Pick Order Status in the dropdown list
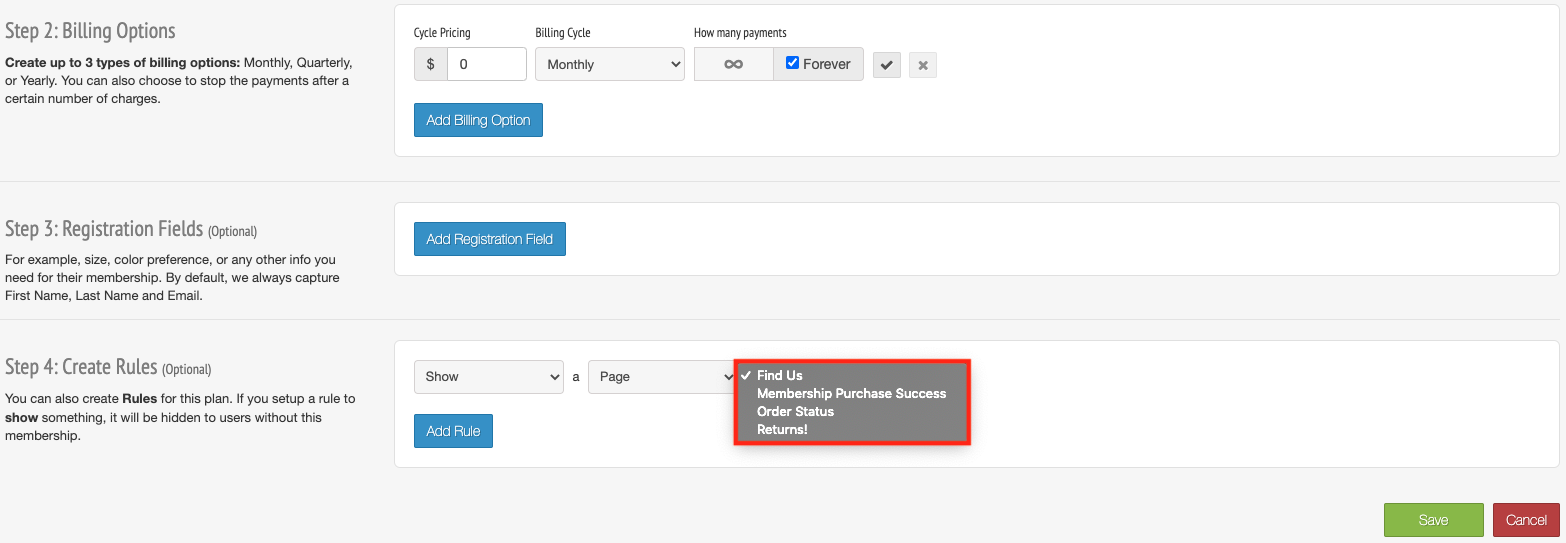 [x=795, y=412]
